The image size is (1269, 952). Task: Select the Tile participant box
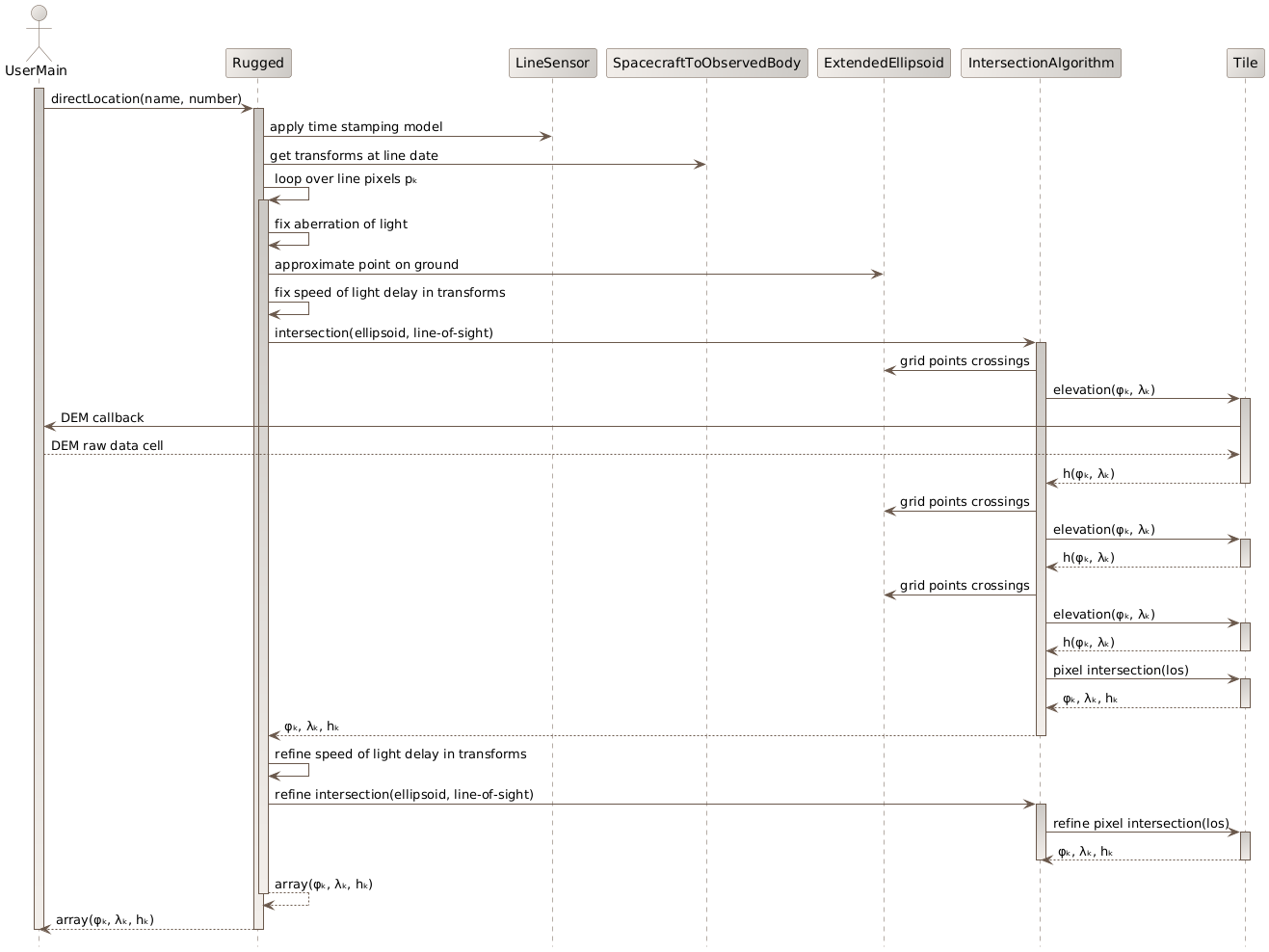pyautogui.click(x=1245, y=63)
